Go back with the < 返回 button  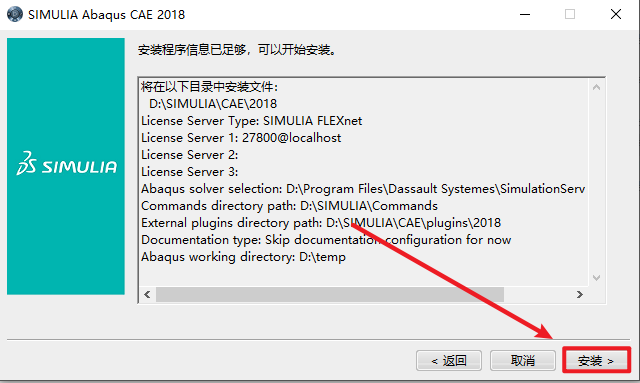[449, 361]
